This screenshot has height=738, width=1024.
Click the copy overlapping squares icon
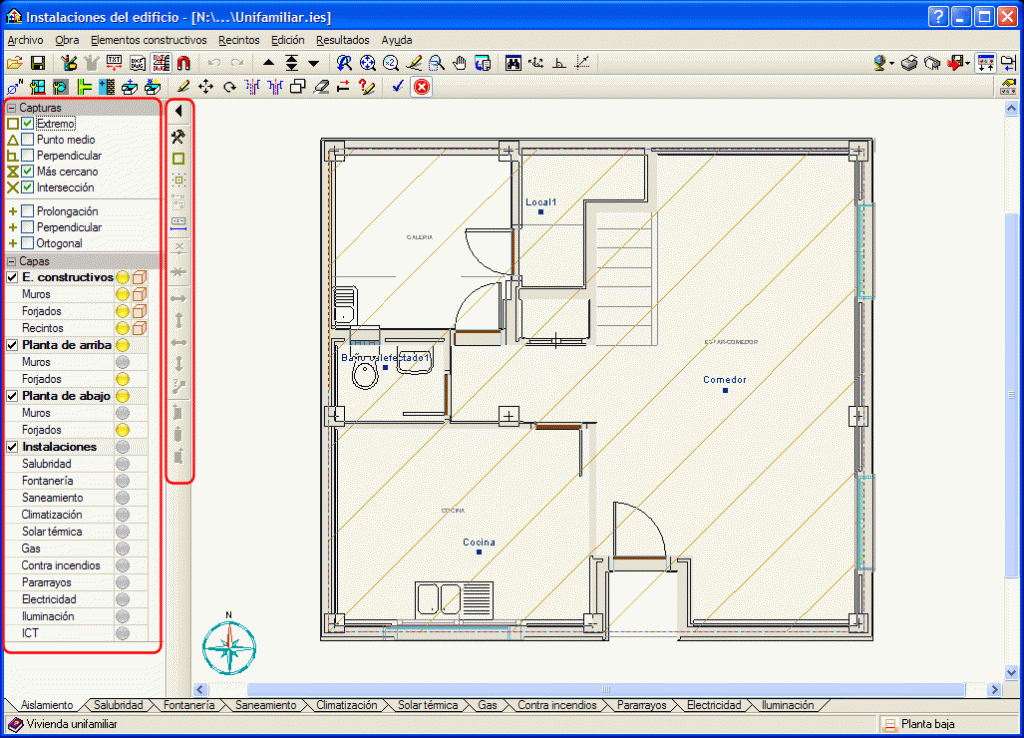[298, 87]
